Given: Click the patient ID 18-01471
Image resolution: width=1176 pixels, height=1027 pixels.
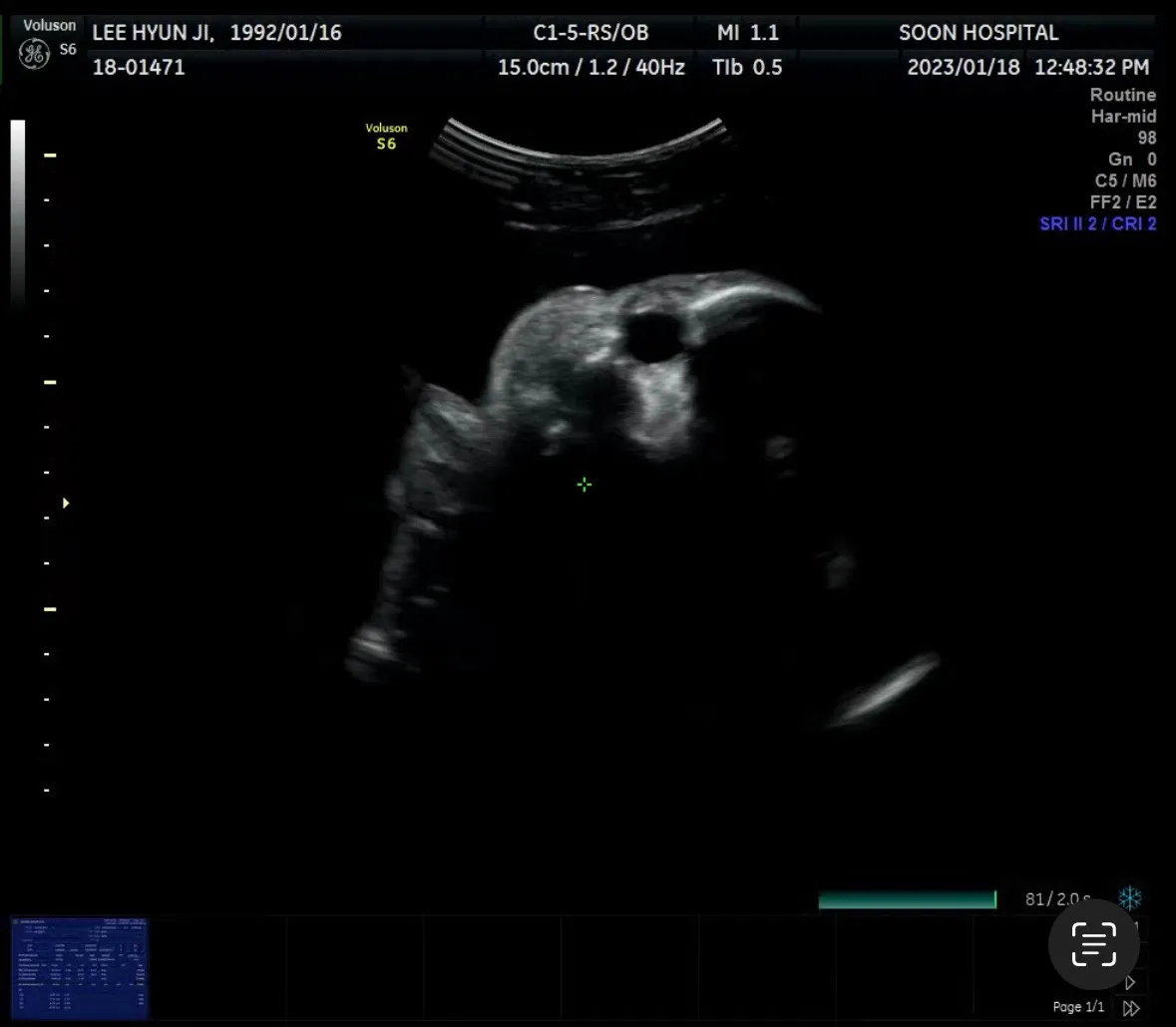Looking at the screenshot, I should coord(139,68).
